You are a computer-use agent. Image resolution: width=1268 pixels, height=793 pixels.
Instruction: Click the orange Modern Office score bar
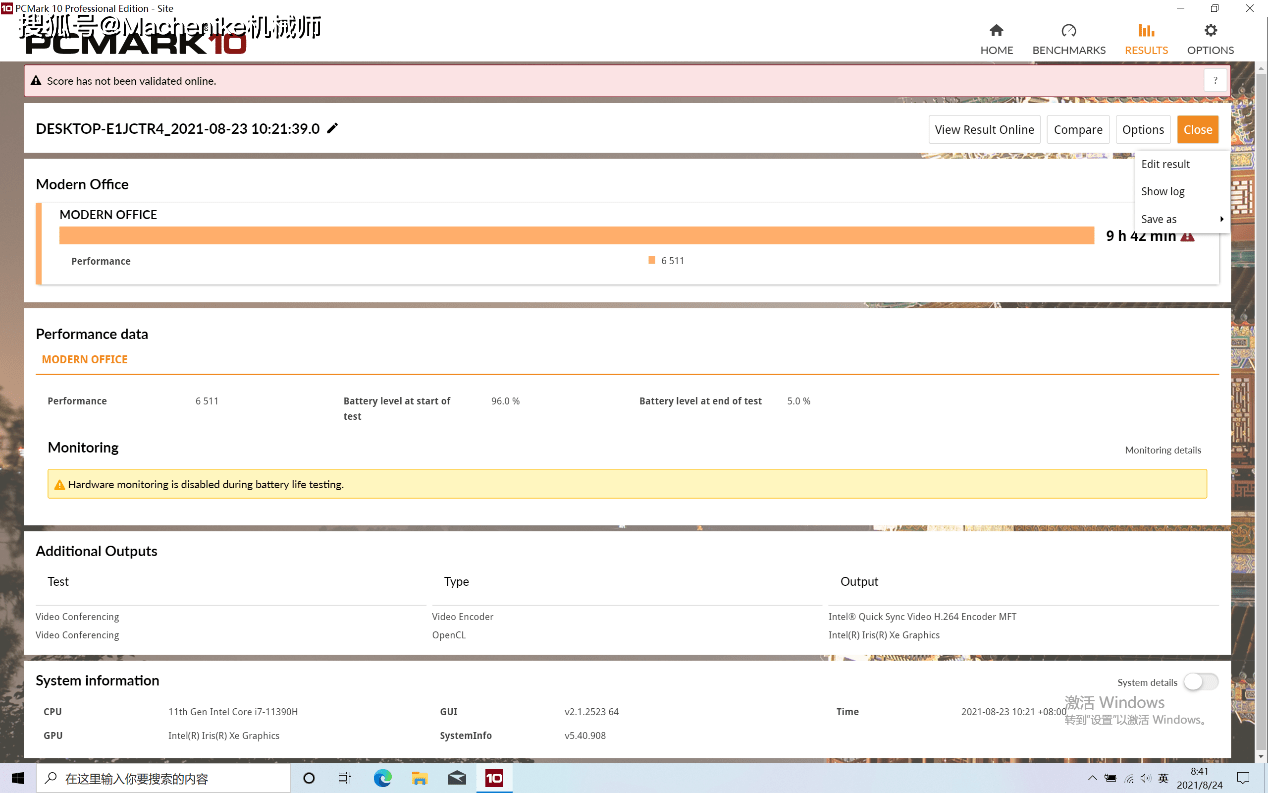point(576,235)
